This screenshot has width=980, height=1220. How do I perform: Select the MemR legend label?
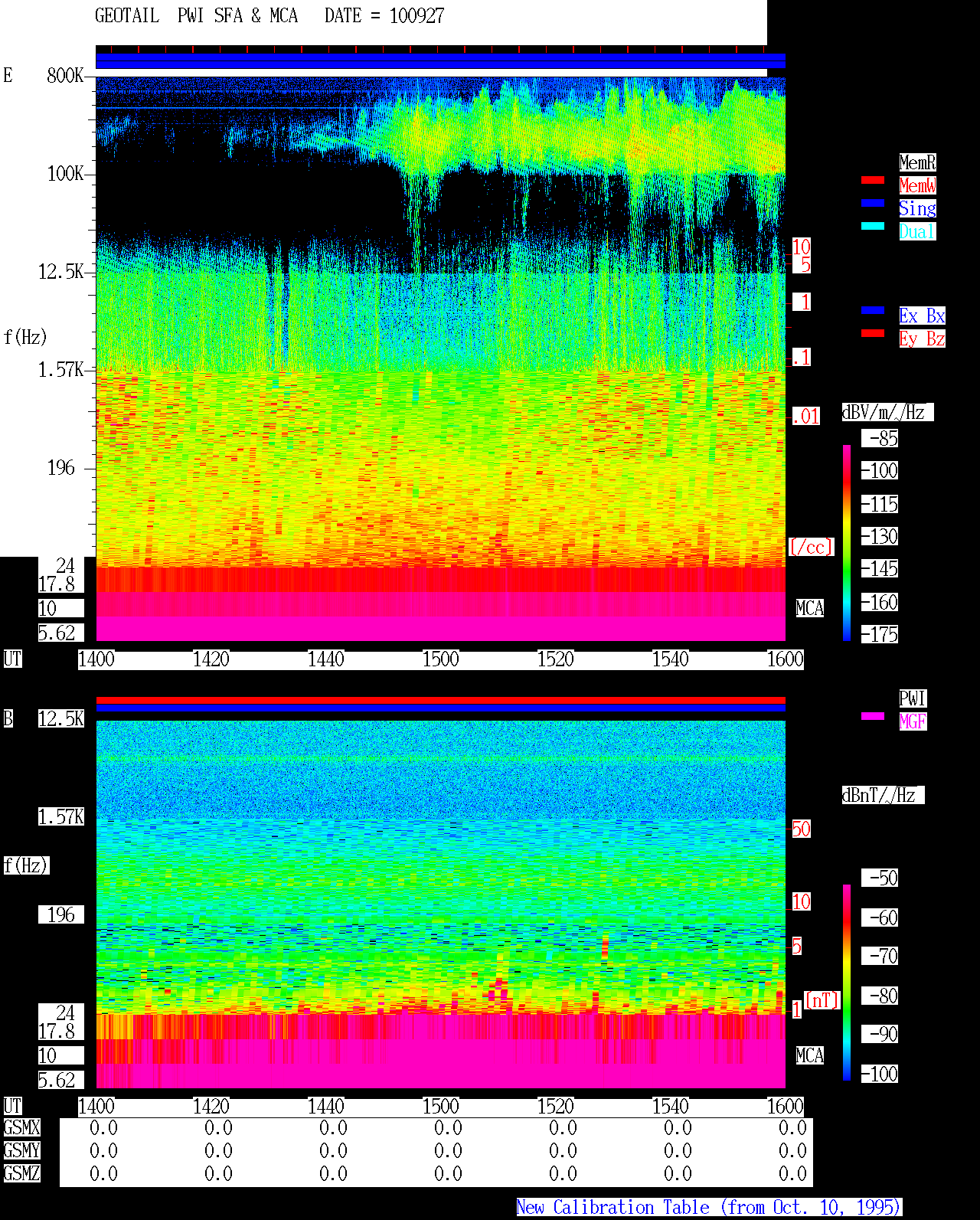pyautogui.click(x=917, y=162)
